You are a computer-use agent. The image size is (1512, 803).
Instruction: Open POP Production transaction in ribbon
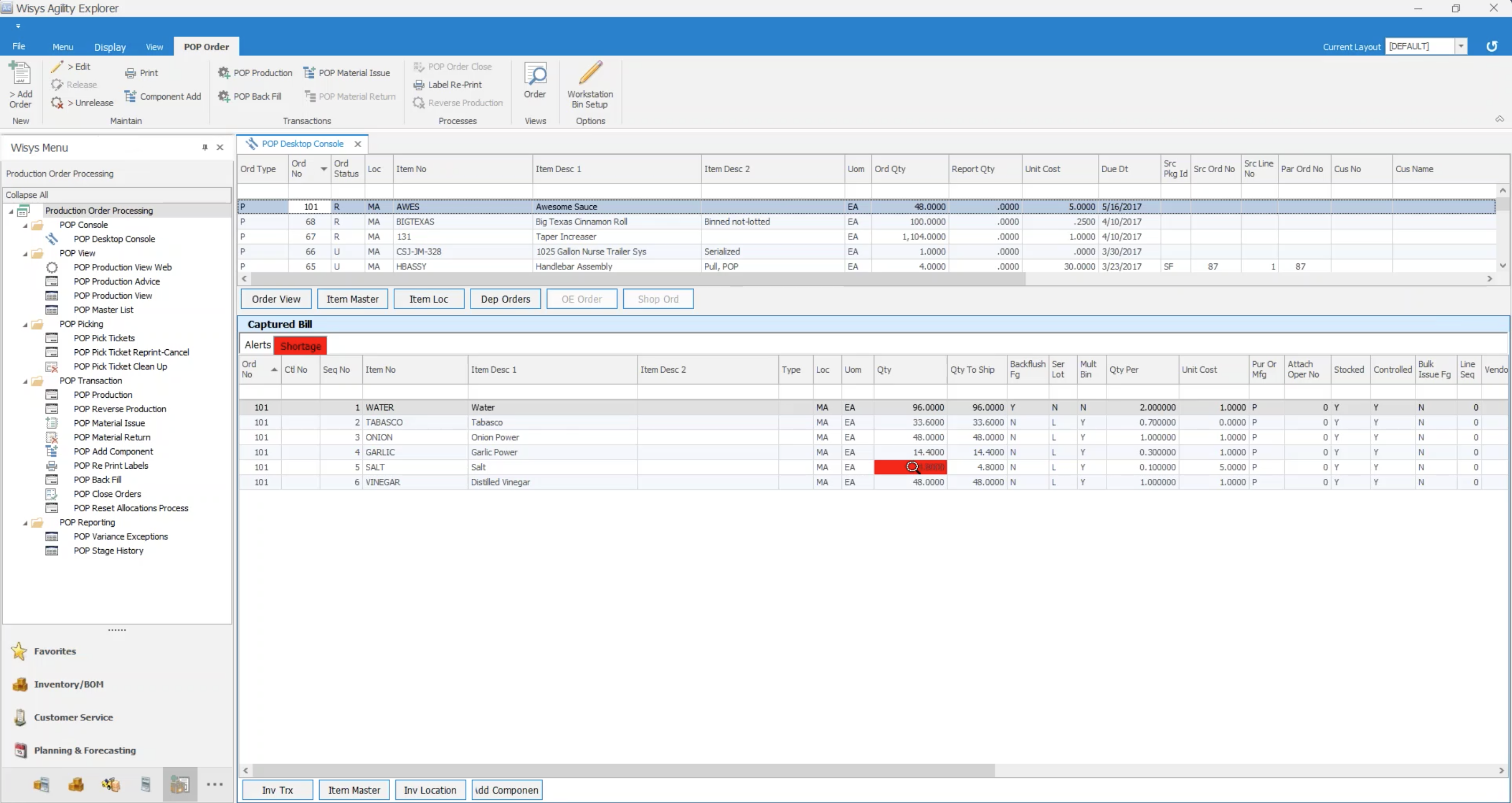click(x=256, y=73)
